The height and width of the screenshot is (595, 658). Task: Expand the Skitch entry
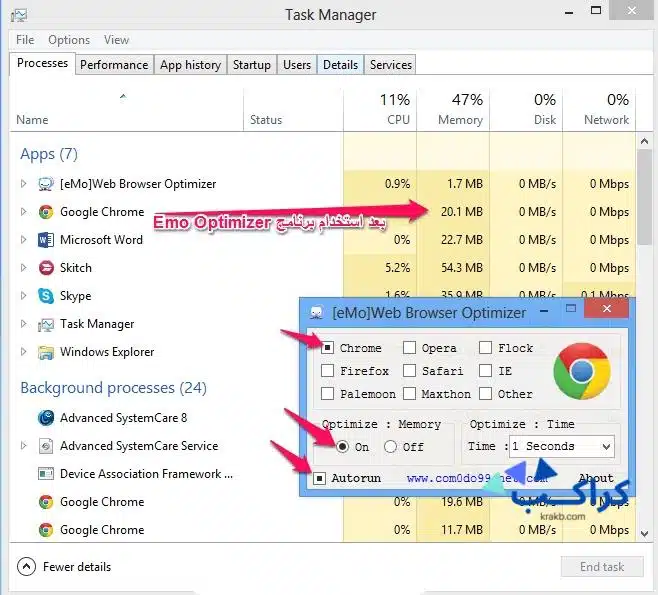coord(24,268)
